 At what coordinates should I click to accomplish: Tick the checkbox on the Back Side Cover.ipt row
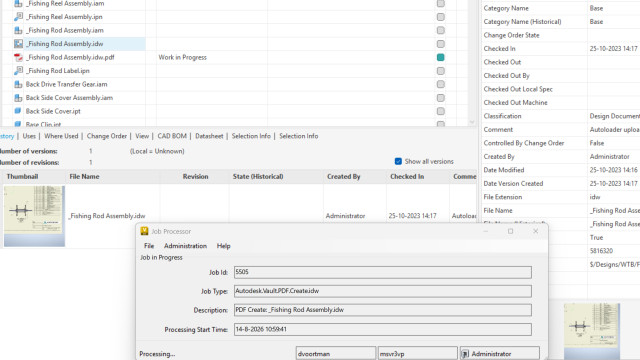coord(440,111)
